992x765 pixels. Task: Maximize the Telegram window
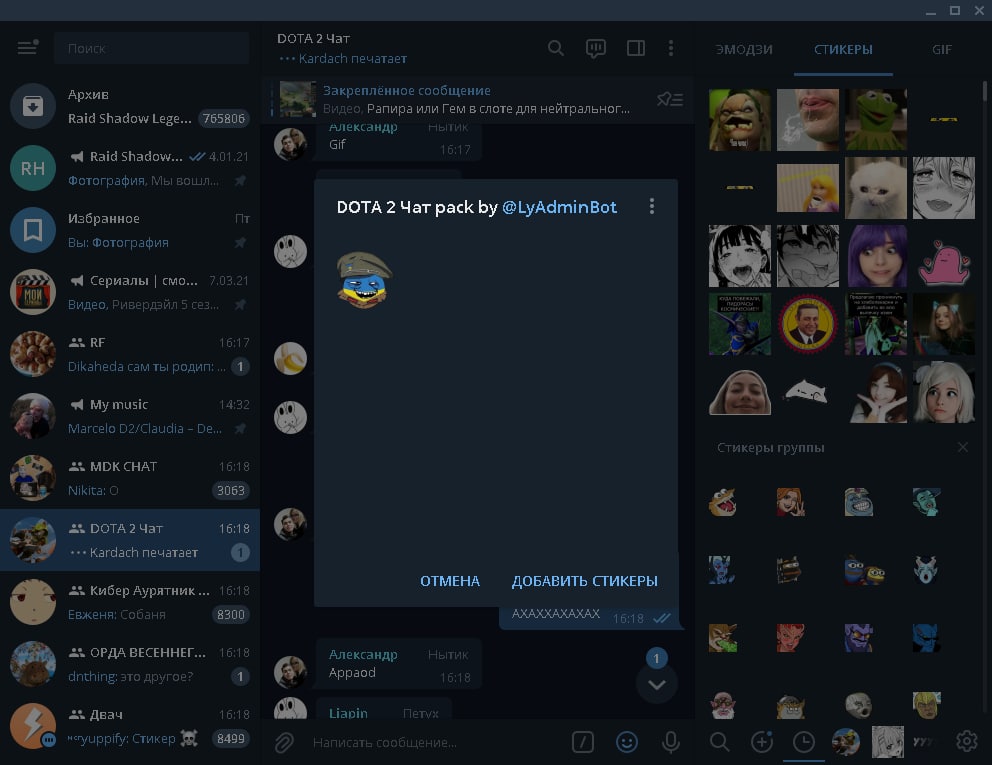[955, 11]
